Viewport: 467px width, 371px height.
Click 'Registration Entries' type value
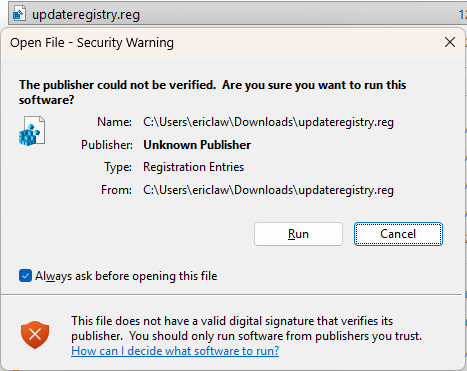click(x=194, y=167)
